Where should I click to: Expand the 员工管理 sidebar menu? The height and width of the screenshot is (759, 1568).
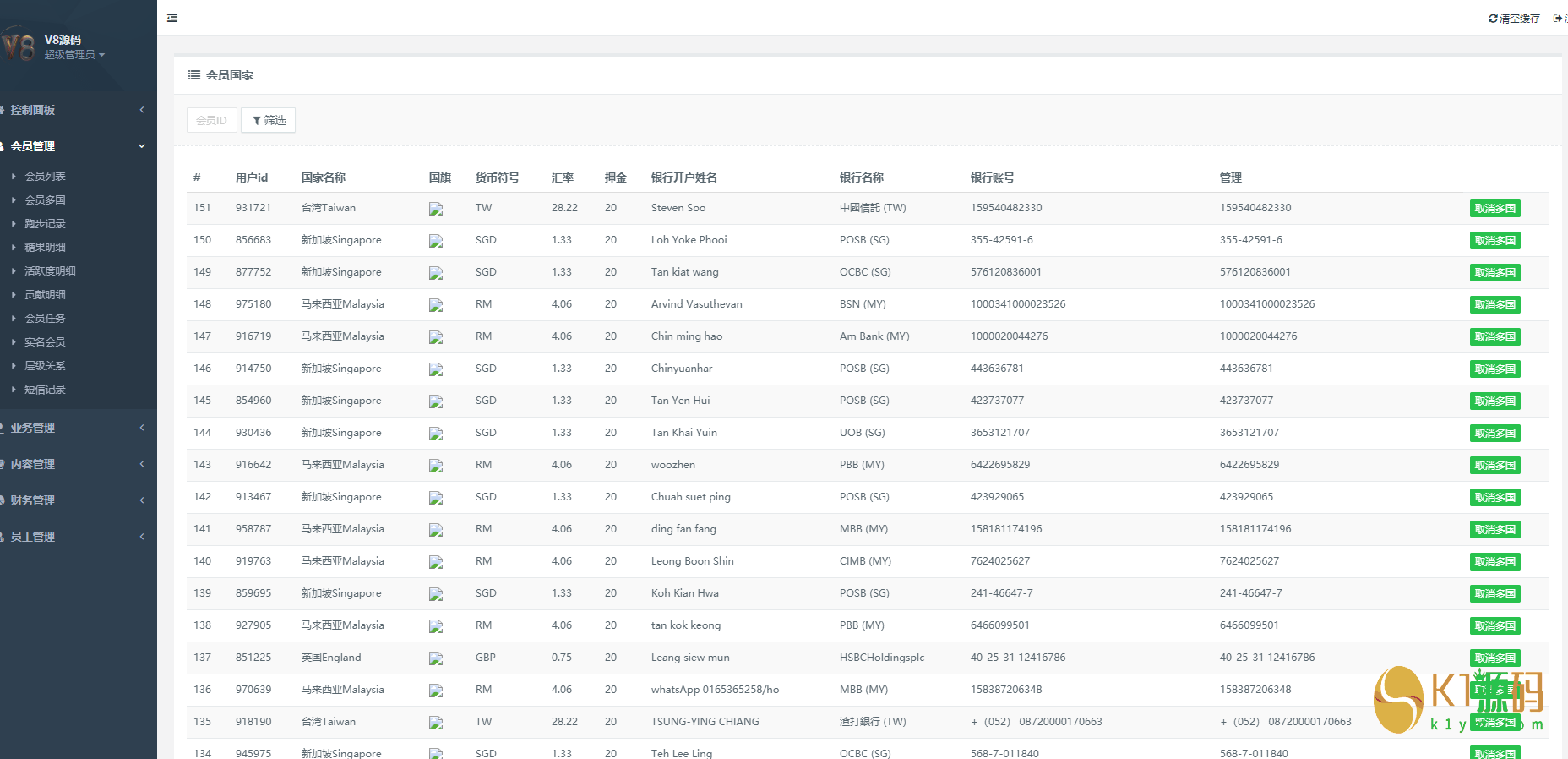(78, 537)
